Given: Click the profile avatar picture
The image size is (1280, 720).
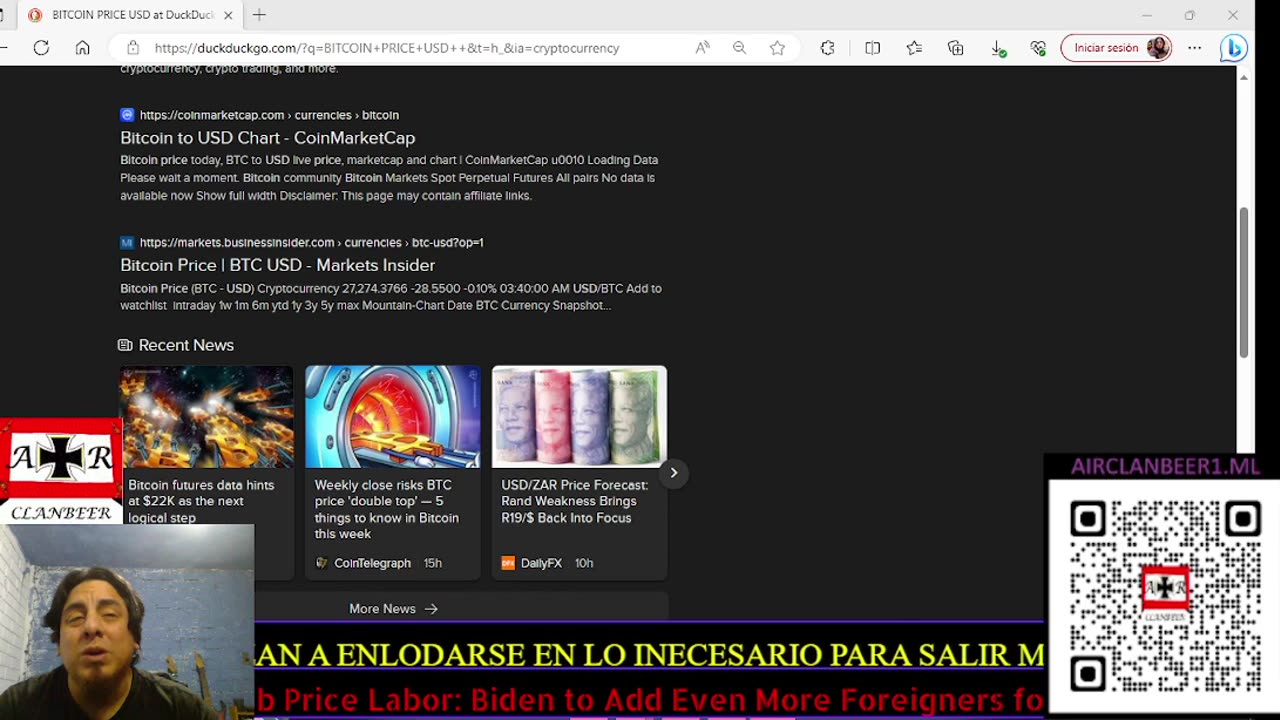Looking at the screenshot, I should point(1158,47).
